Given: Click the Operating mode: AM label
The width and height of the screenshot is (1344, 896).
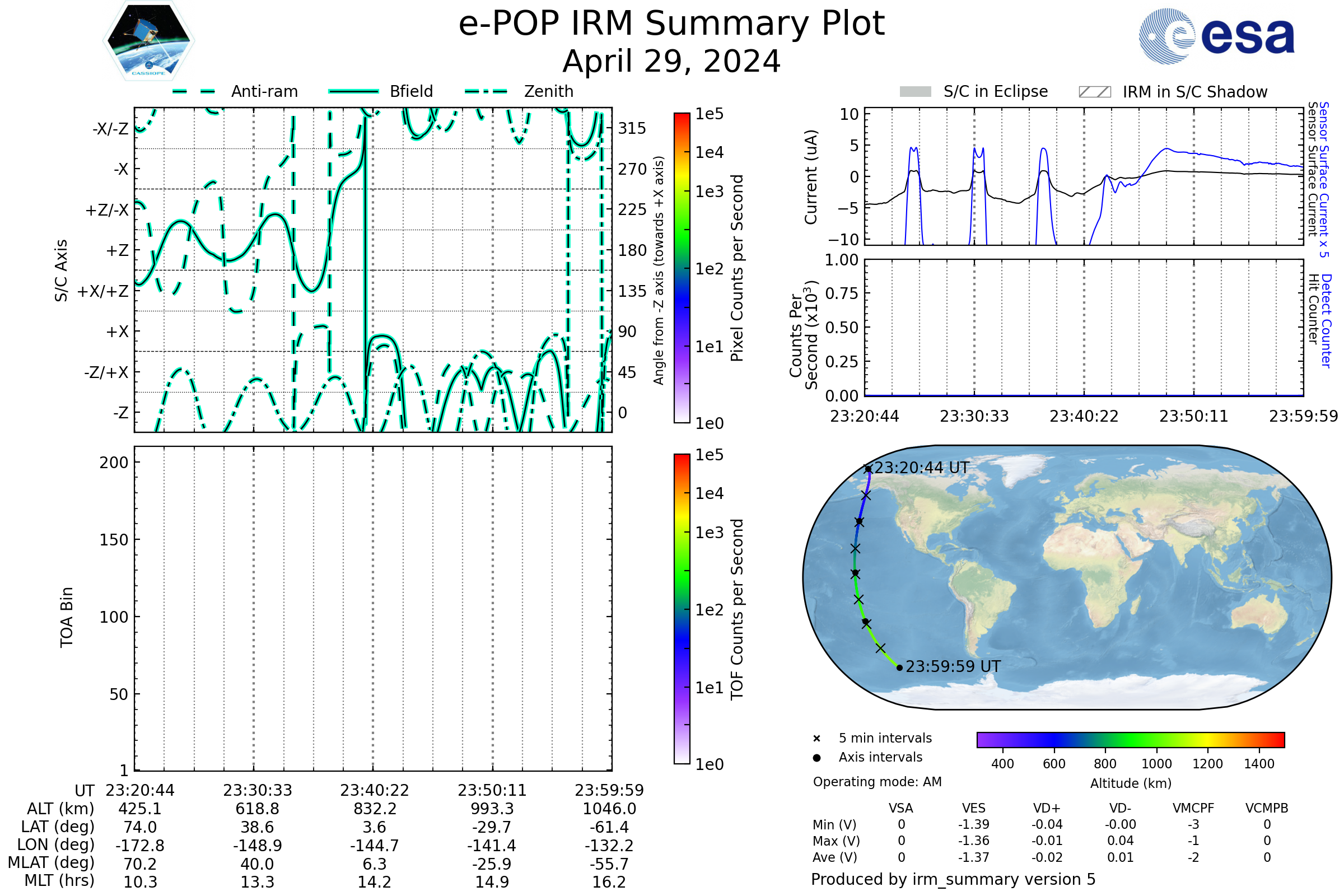Looking at the screenshot, I should [877, 782].
